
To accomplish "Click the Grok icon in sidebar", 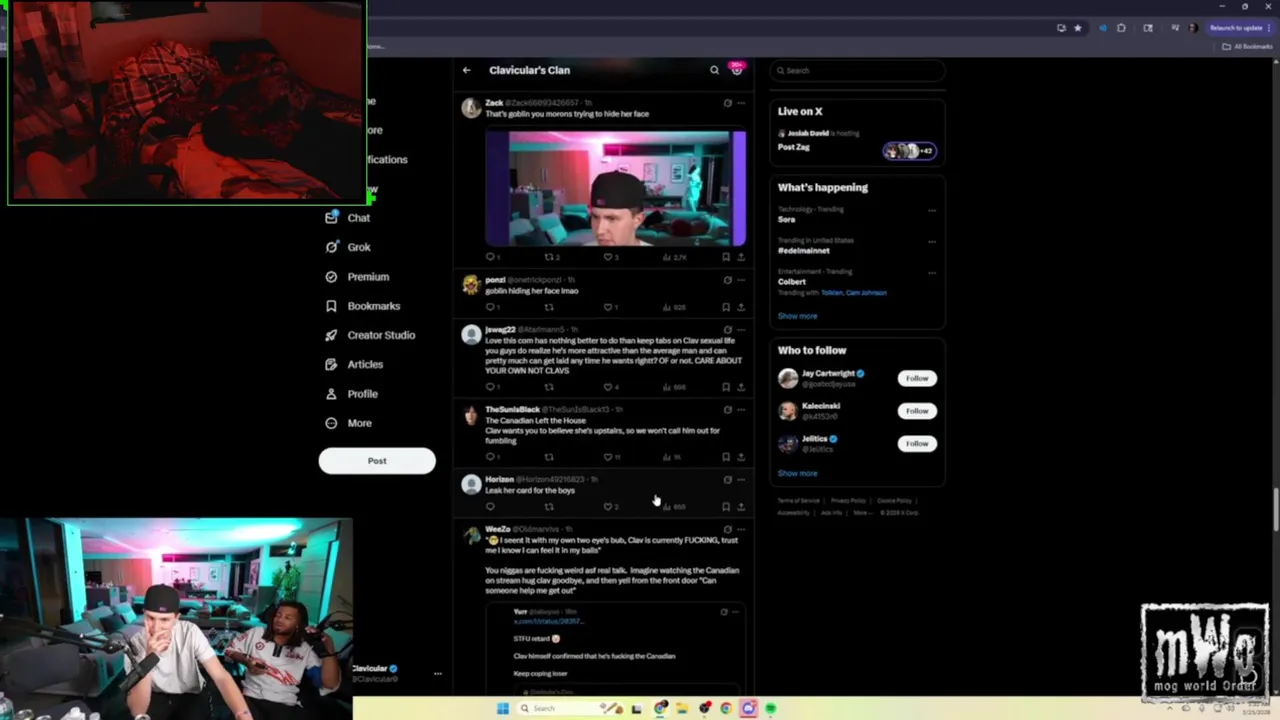I will [x=331, y=247].
